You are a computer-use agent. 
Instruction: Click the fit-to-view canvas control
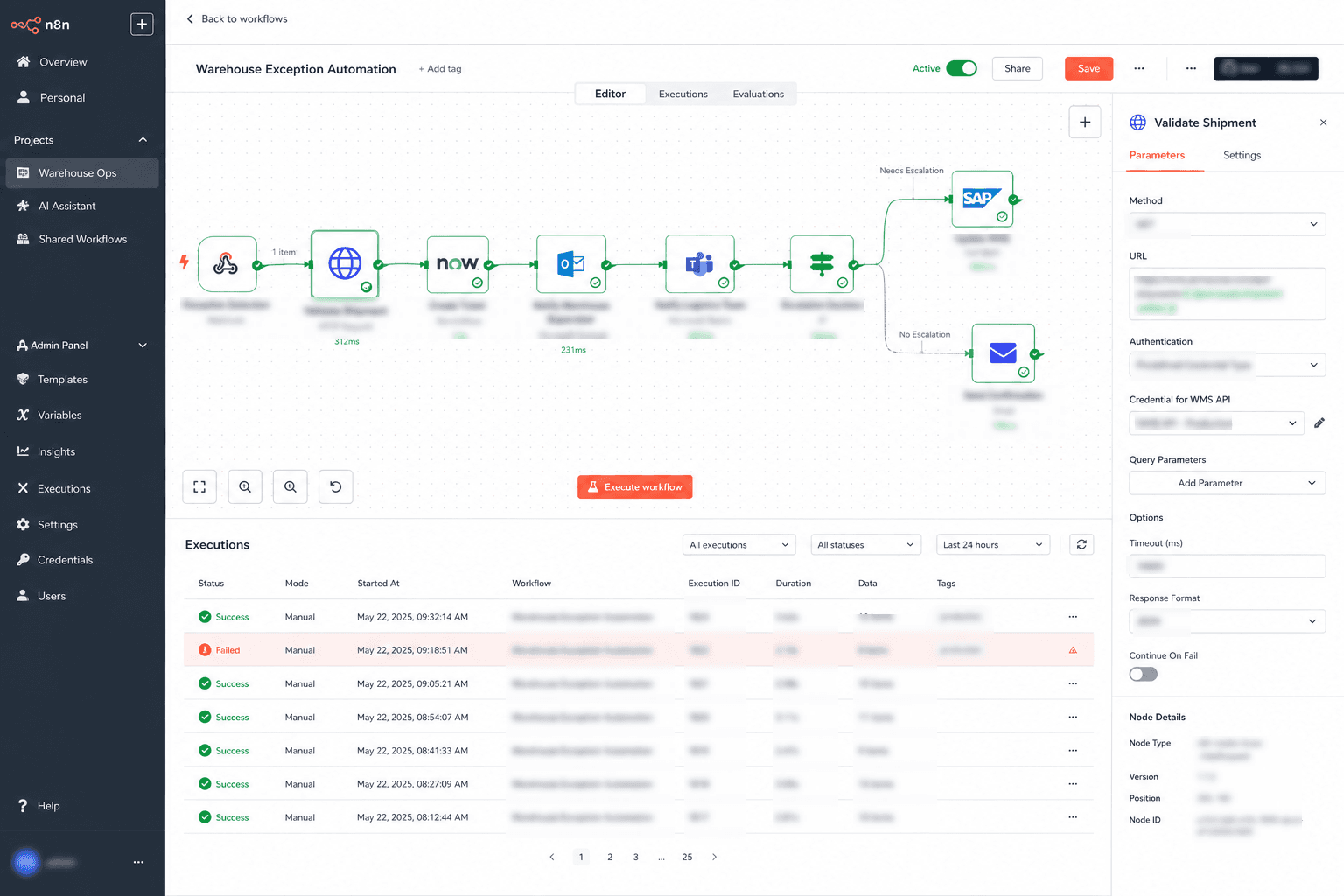199,487
